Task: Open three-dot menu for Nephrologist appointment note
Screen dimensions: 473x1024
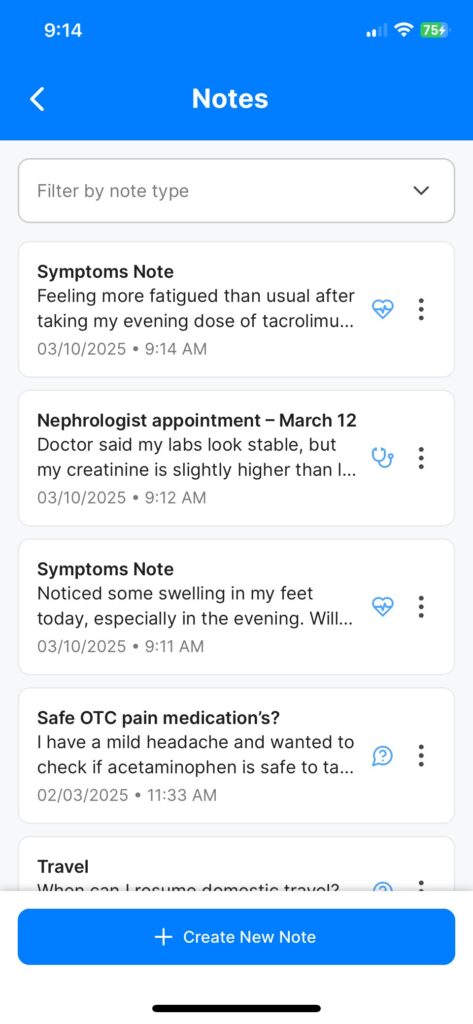Action: click(x=421, y=458)
